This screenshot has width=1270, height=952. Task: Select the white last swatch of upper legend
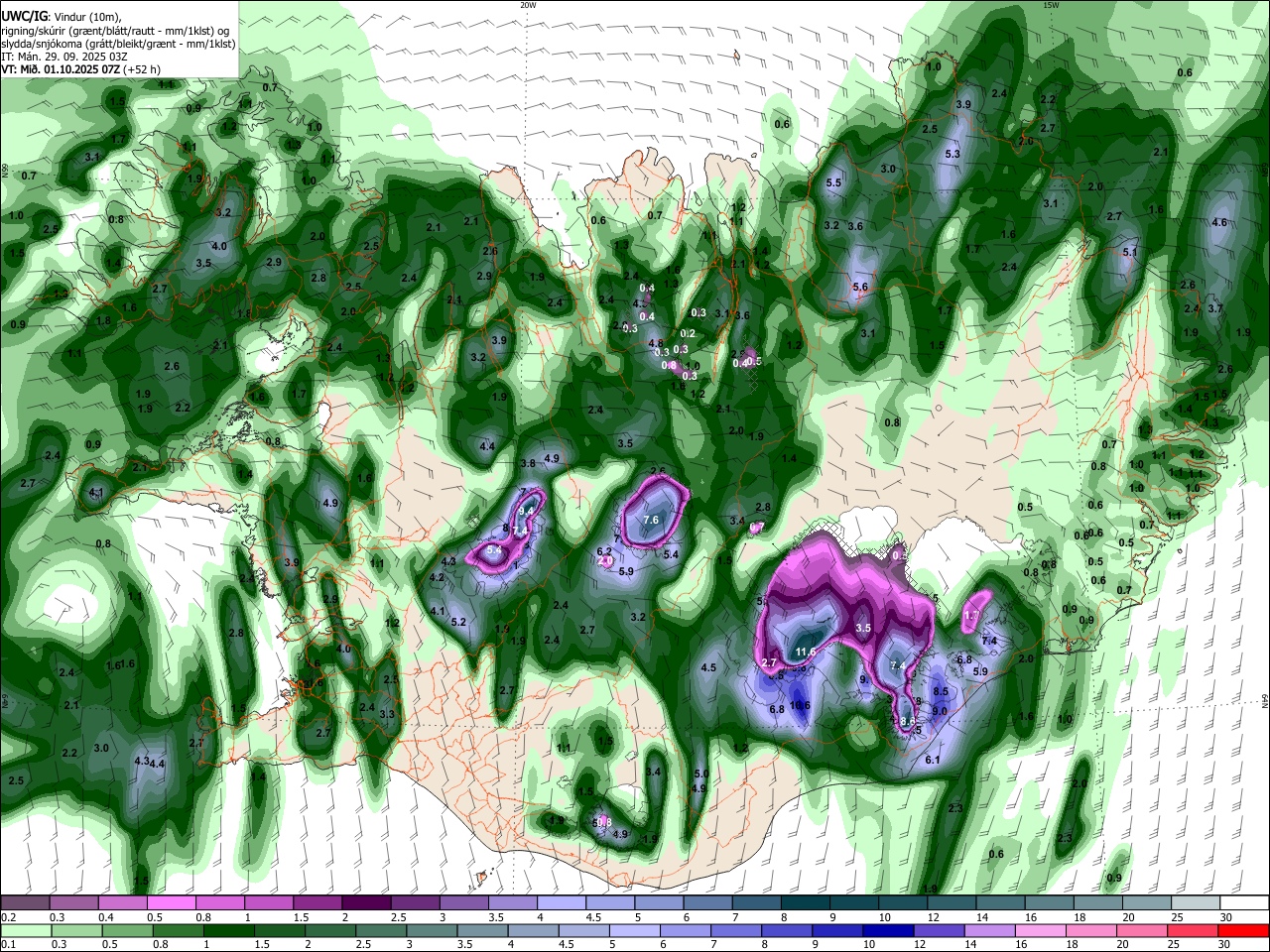pyautogui.click(x=1245, y=901)
